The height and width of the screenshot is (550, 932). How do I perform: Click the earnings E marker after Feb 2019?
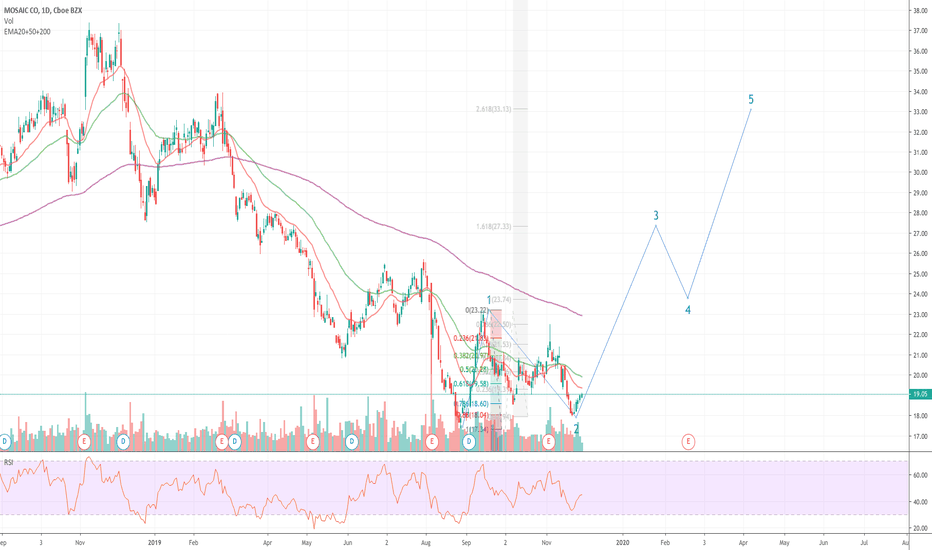point(222,441)
